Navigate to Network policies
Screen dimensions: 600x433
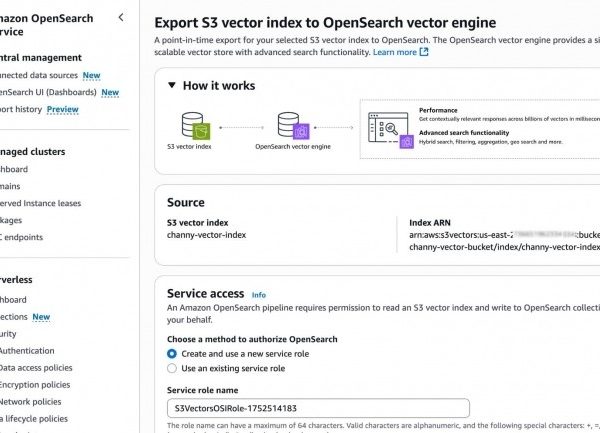[x=32, y=402]
